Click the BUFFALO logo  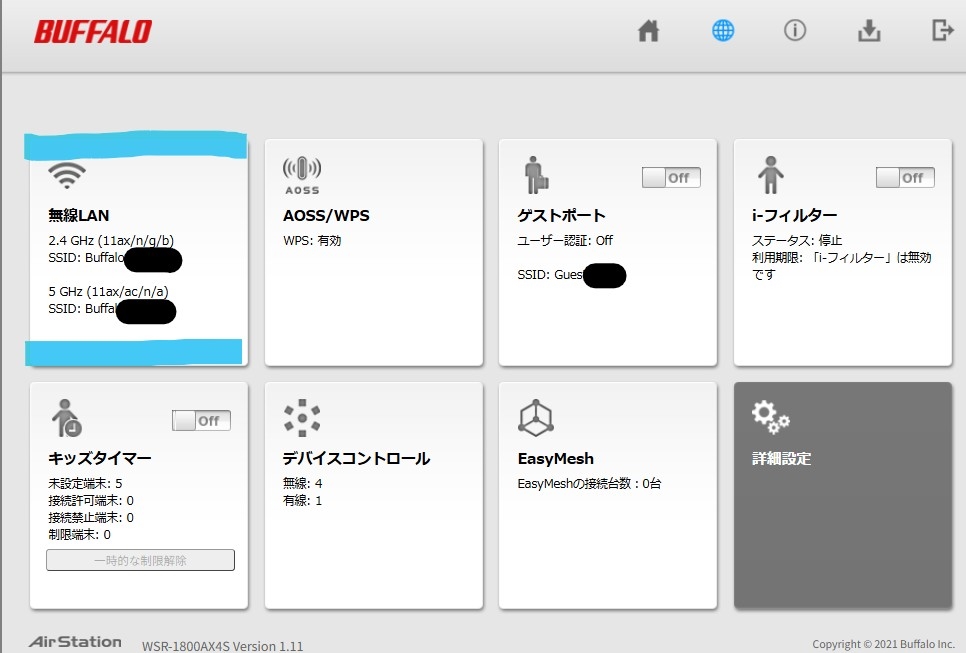tap(92, 32)
